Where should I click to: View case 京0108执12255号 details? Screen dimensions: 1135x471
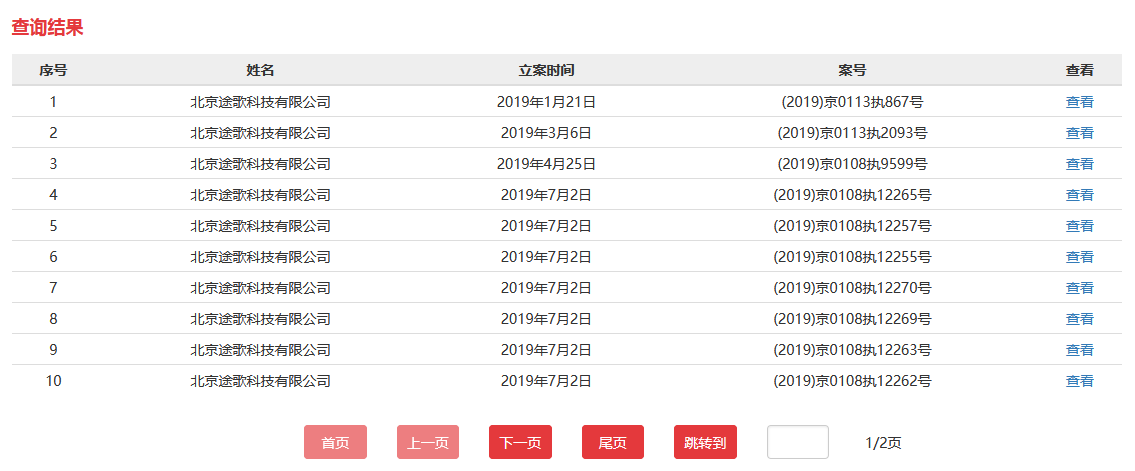click(x=1079, y=256)
